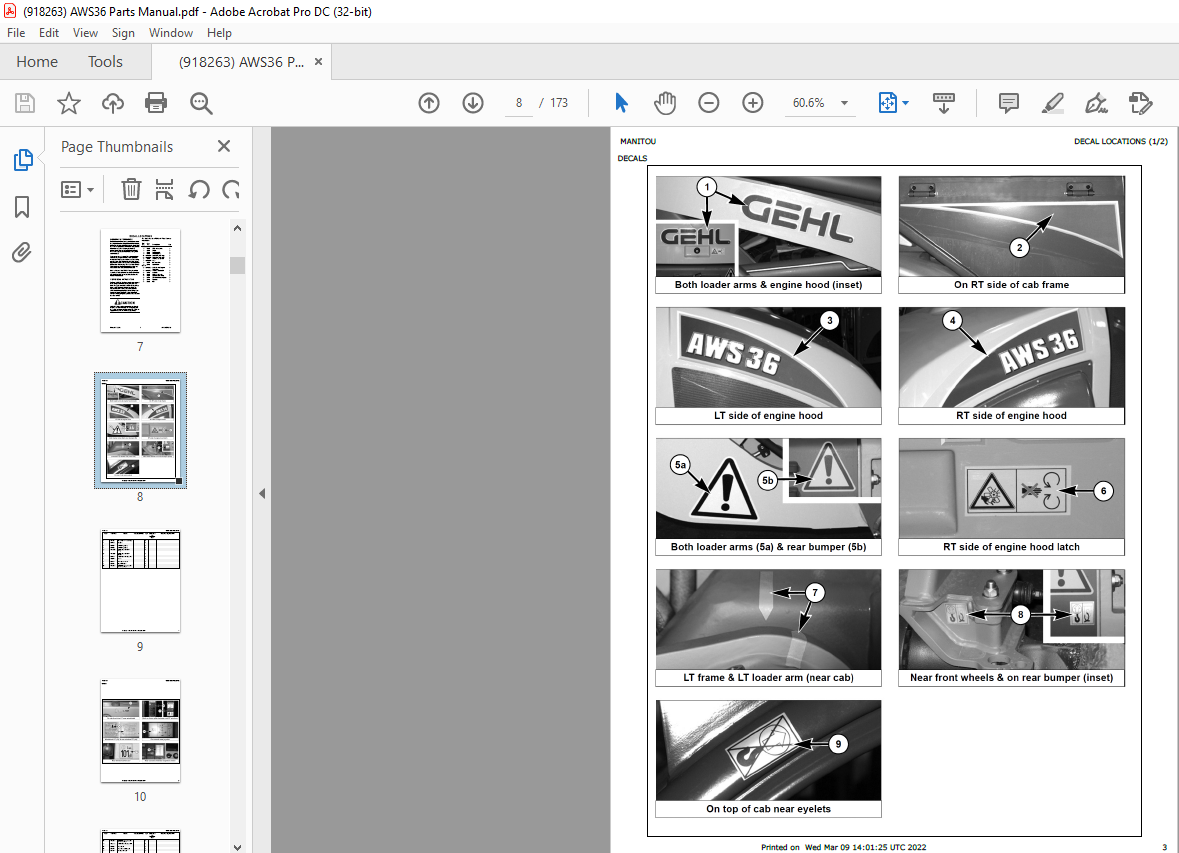Click the page number input field
Viewport: 1179px width, 853px height.
(x=519, y=103)
